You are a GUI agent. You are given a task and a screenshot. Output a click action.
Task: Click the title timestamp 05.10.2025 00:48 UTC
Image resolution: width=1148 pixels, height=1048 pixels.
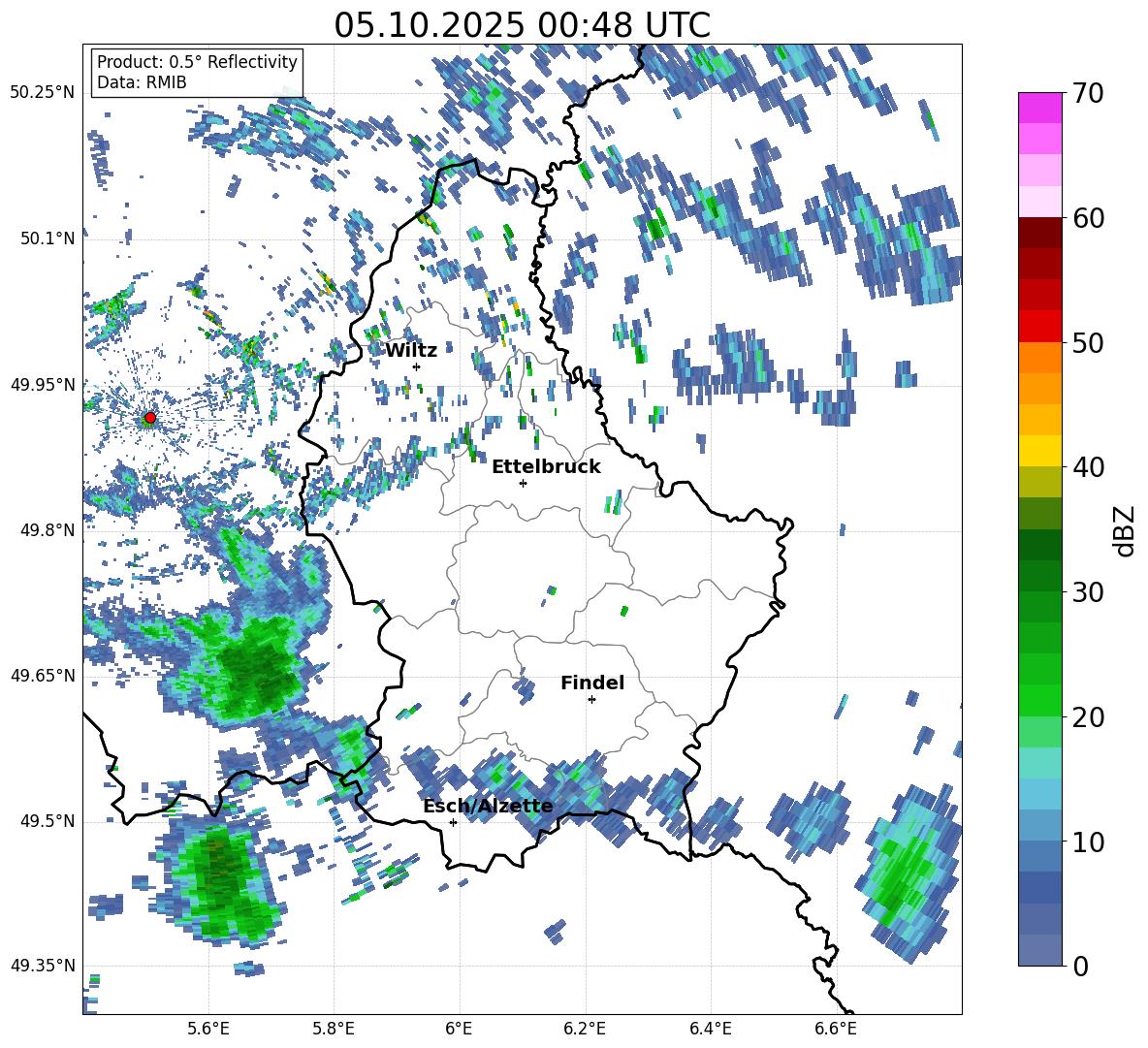tap(522, 25)
